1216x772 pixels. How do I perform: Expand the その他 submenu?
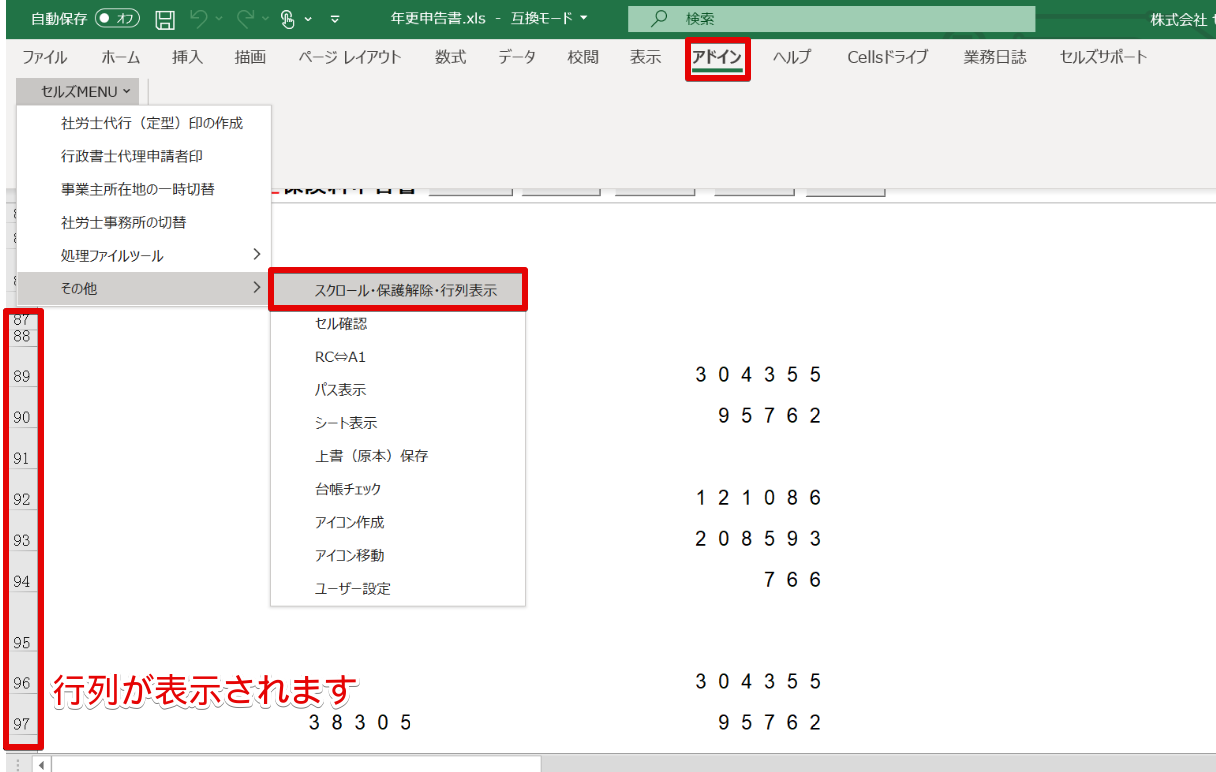coord(143,289)
